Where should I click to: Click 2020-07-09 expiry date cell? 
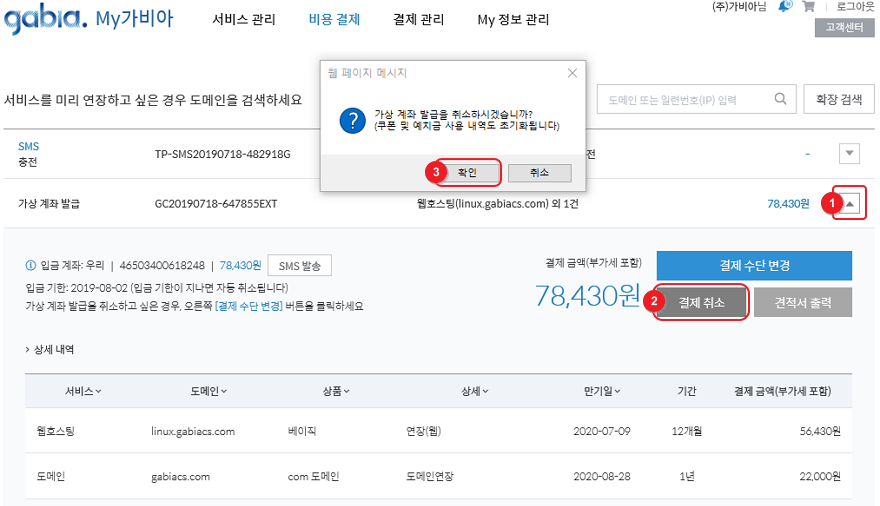[602, 431]
